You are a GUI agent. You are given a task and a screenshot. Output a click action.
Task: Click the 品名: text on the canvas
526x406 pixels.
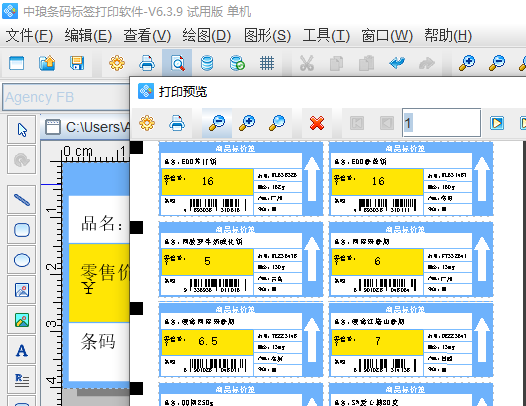(x=102, y=223)
